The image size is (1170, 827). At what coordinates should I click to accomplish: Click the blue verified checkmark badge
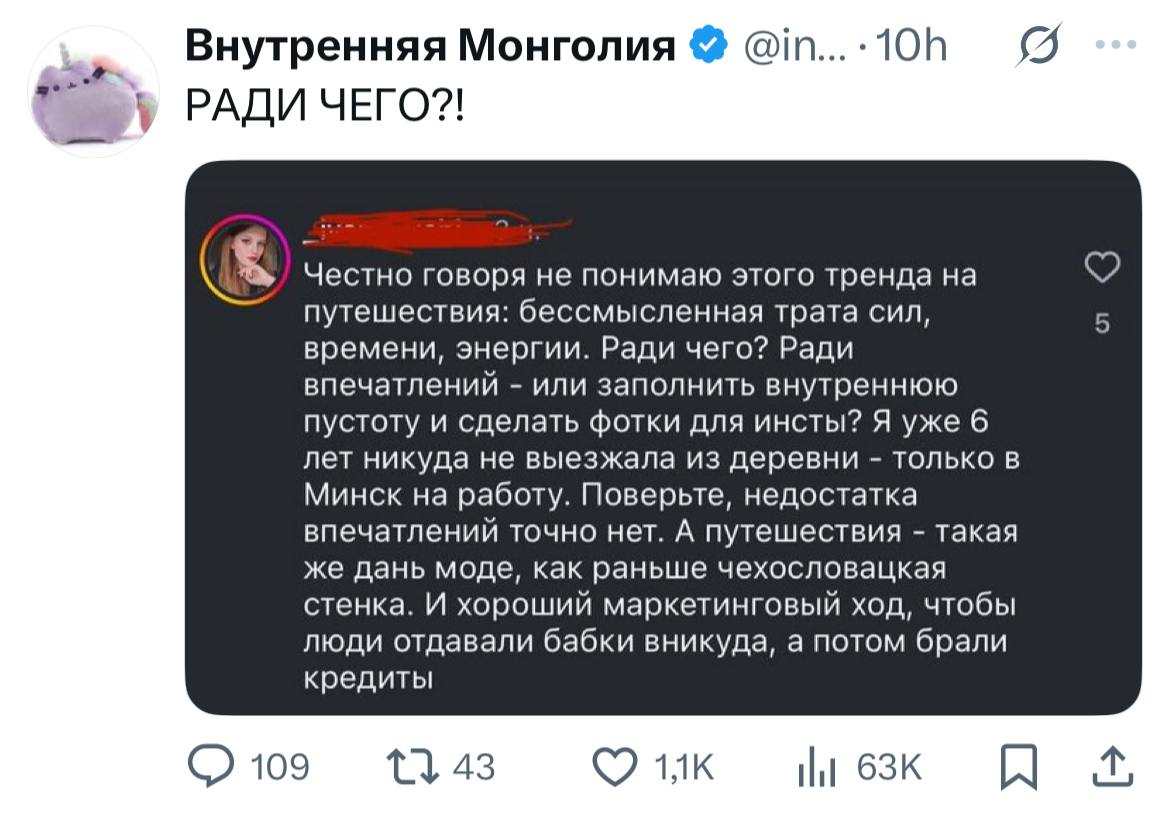pos(707,45)
